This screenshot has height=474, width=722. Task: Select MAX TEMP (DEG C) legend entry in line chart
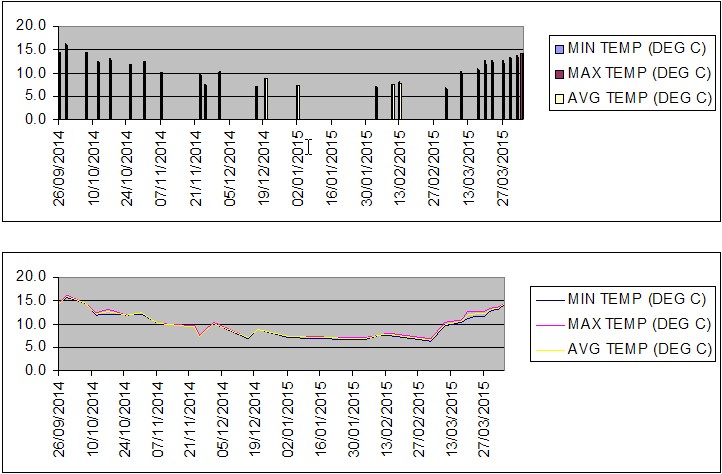tap(623, 324)
